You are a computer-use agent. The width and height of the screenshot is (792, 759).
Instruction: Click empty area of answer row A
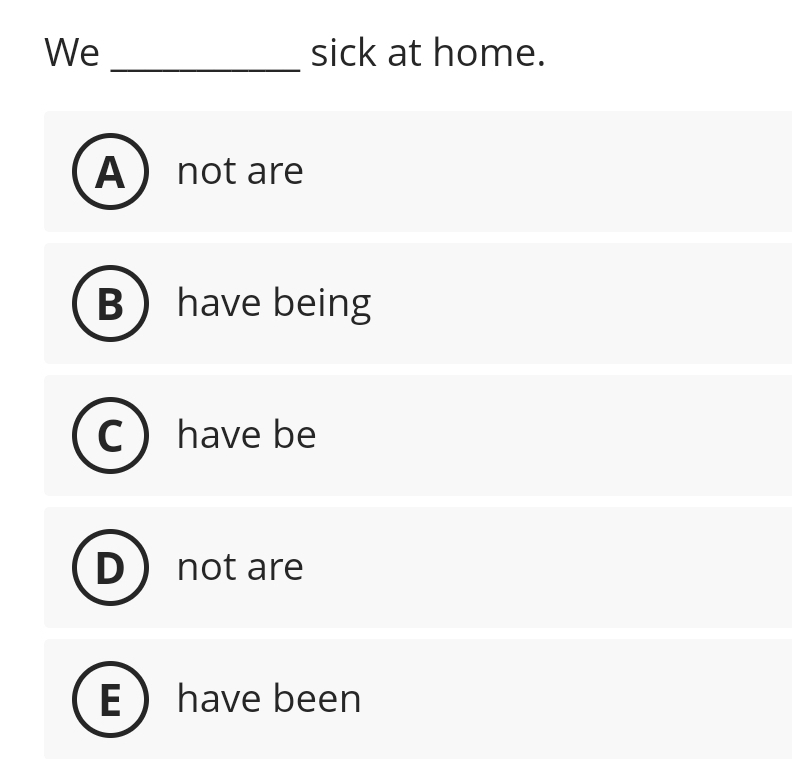click(560, 171)
